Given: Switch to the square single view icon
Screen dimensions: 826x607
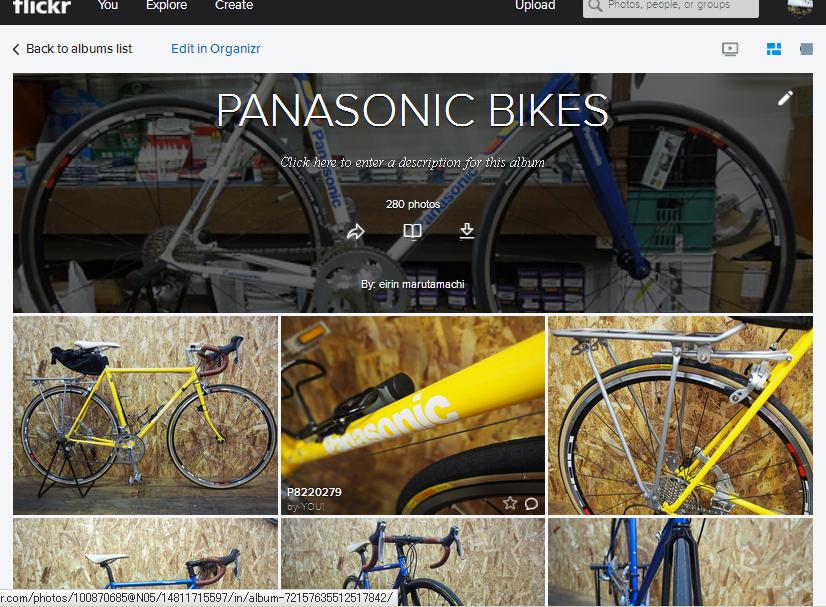Looking at the screenshot, I should [x=807, y=49].
